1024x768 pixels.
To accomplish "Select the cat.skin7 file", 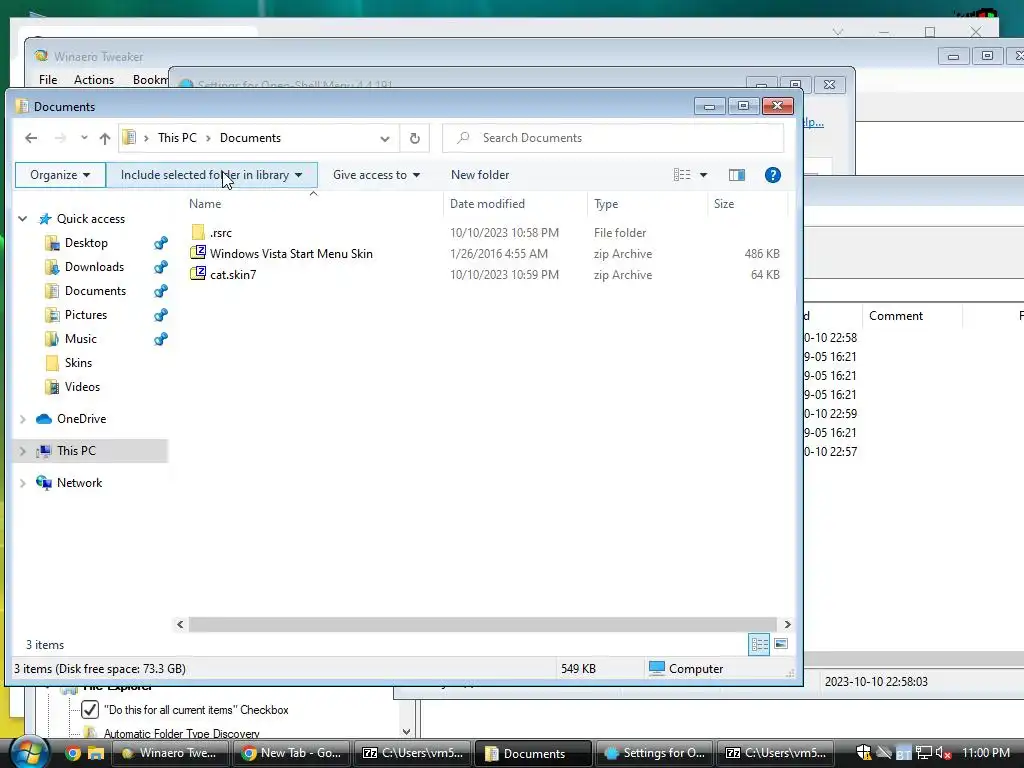I will (x=232, y=274).
